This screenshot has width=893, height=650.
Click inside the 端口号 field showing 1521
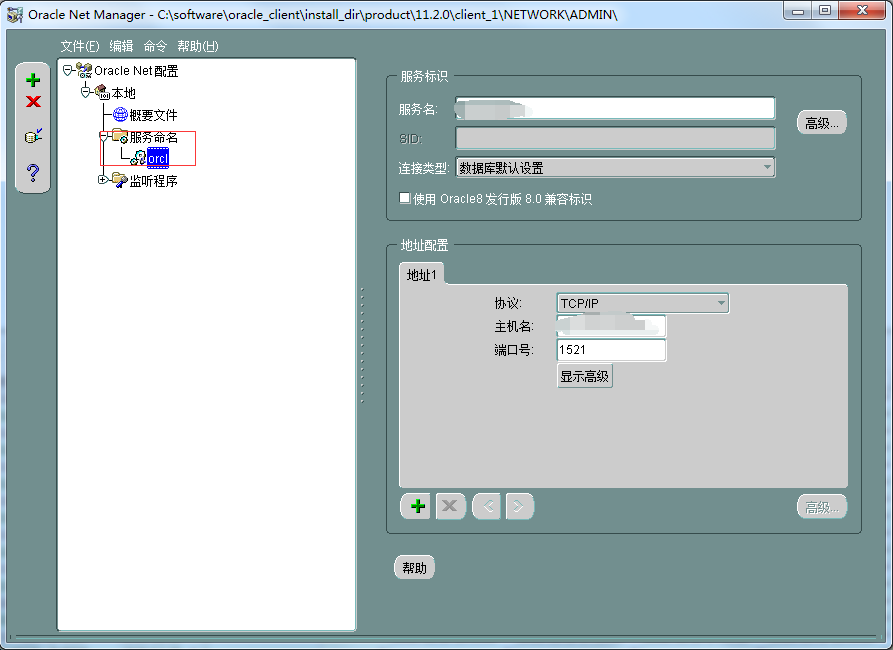click(x=610, y=350)
